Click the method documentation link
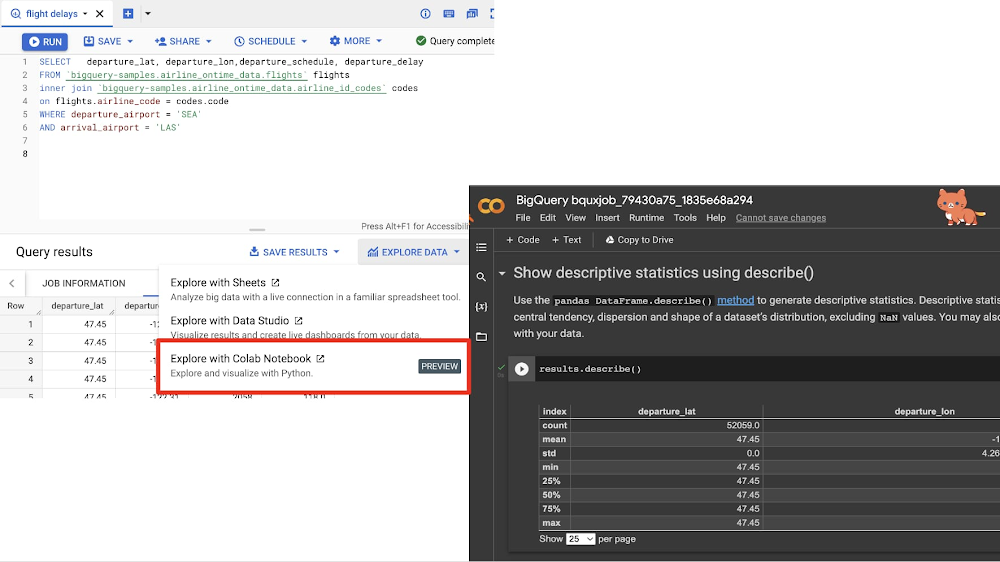The image size is (1000, 562). (x=735, y=300)
